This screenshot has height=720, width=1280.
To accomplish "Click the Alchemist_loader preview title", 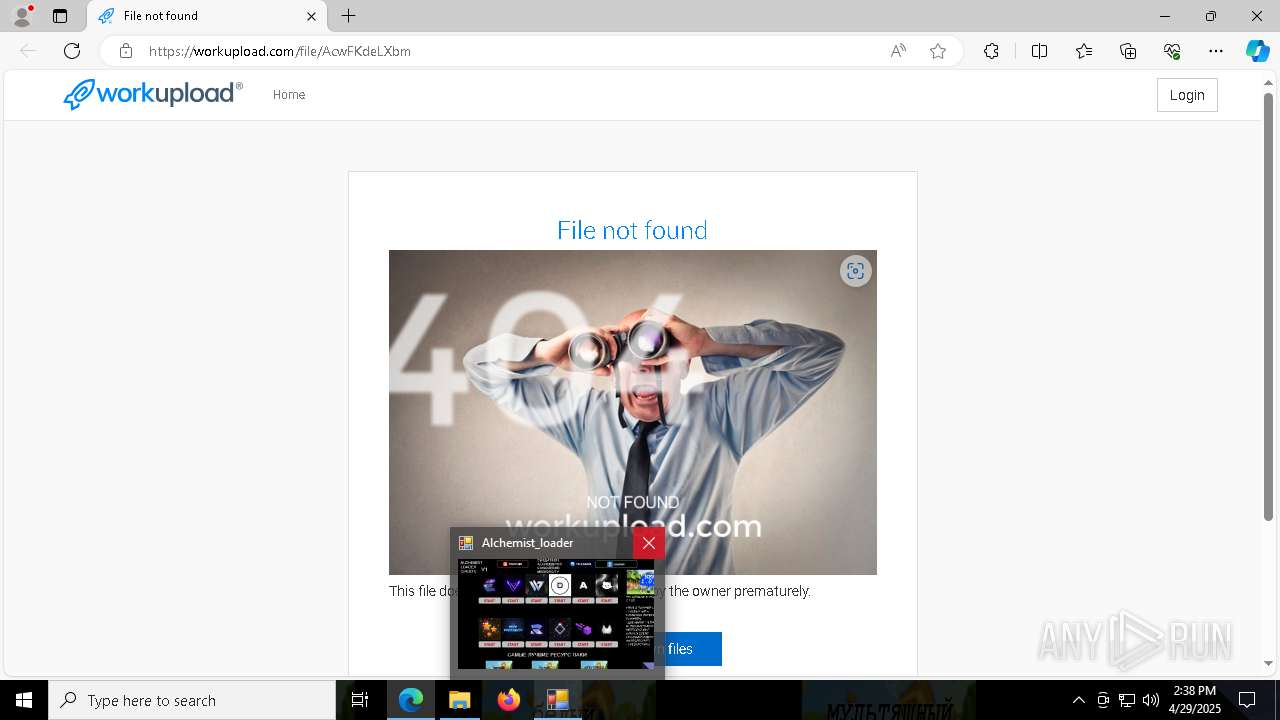I will pyautogui.click(x=527, y=543).
